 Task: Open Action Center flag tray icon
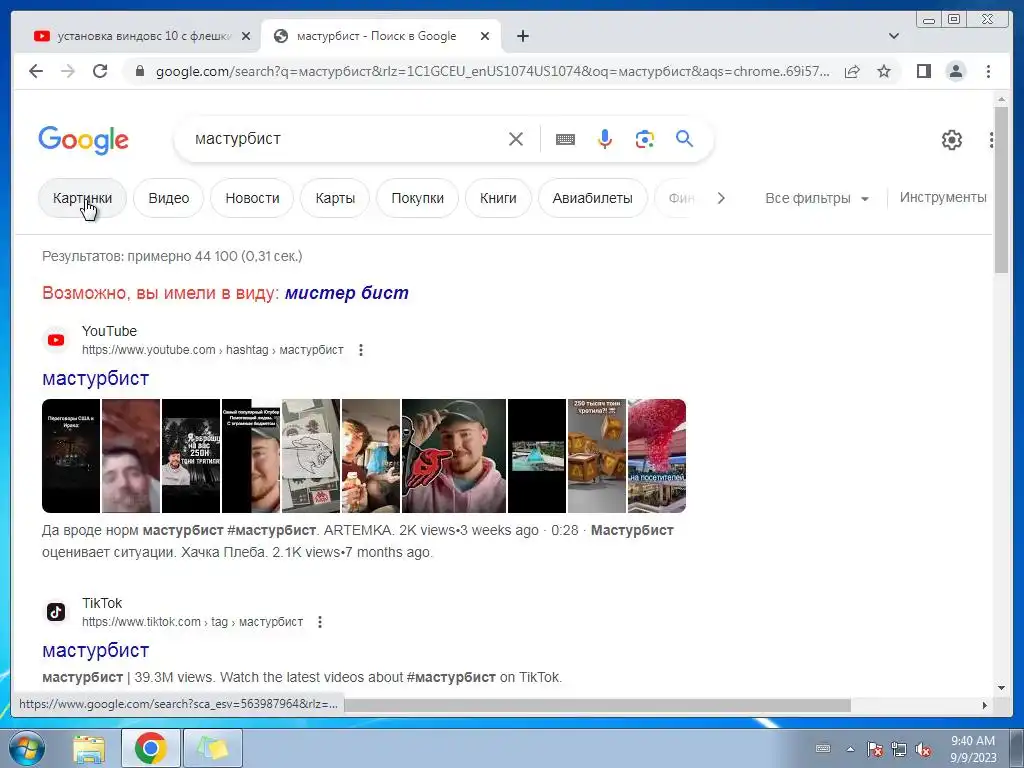[874, 749]
